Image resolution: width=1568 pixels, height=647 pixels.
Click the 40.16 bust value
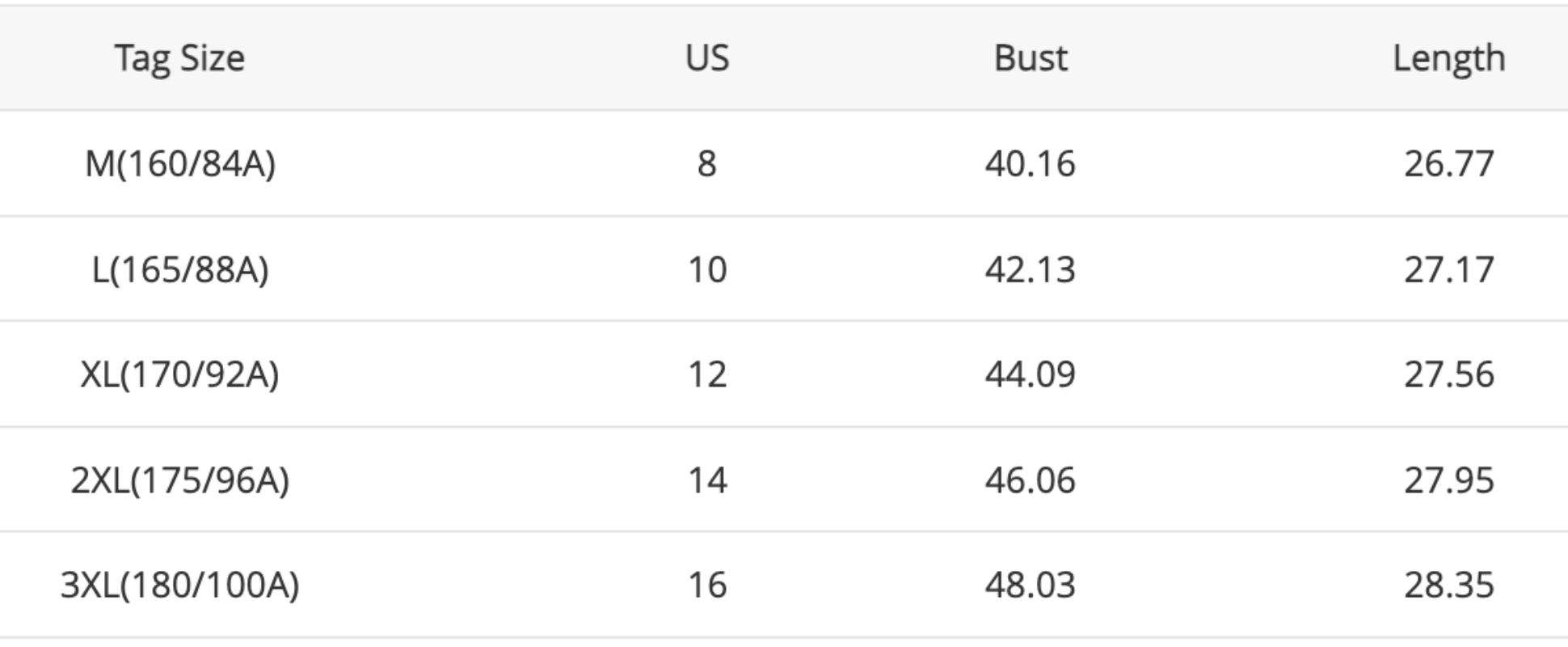point(1030,164)
